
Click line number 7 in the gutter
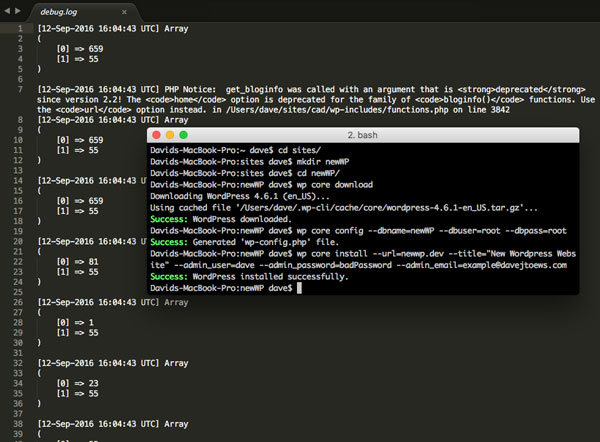point(20,90)
